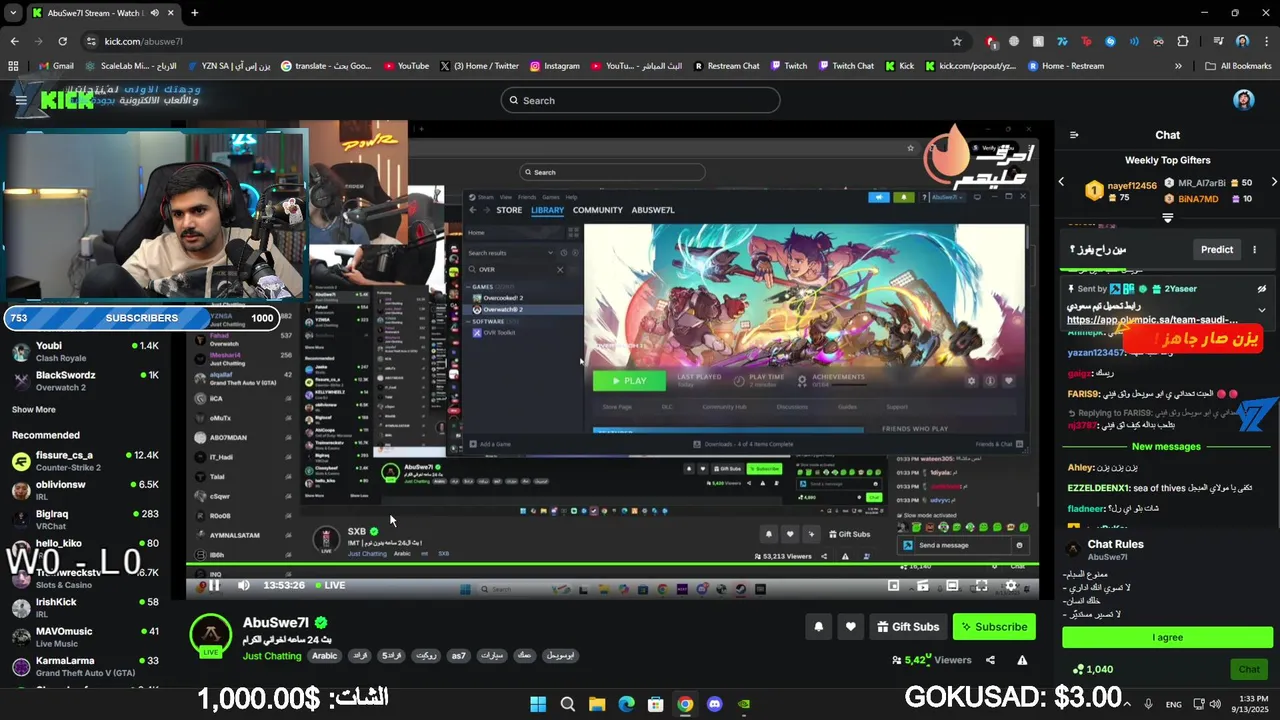The image size is (1280, 720).
Task: Click the address bar URL
Action: click(144, 41)
